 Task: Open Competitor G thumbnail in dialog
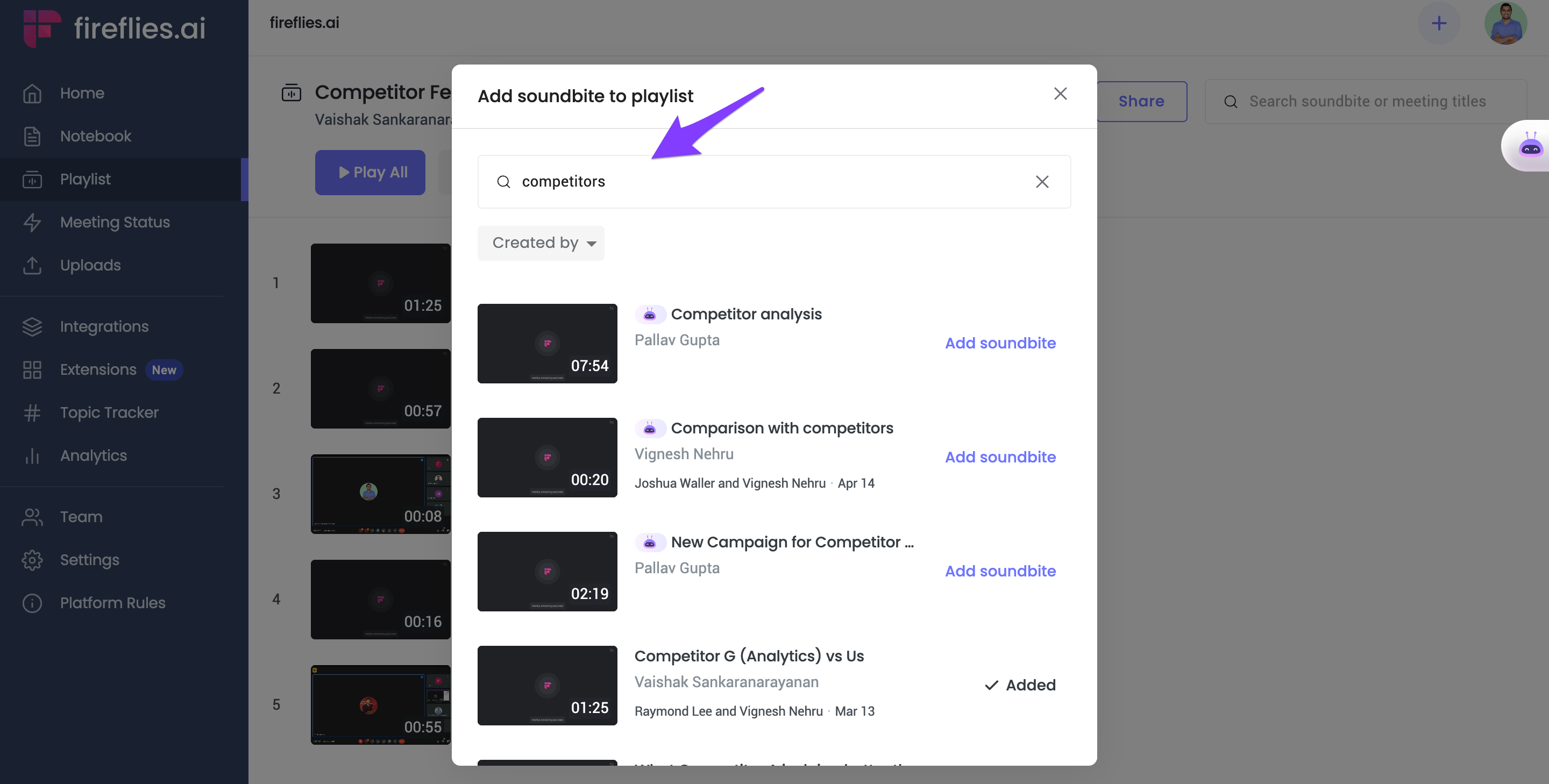click(547, 686)
